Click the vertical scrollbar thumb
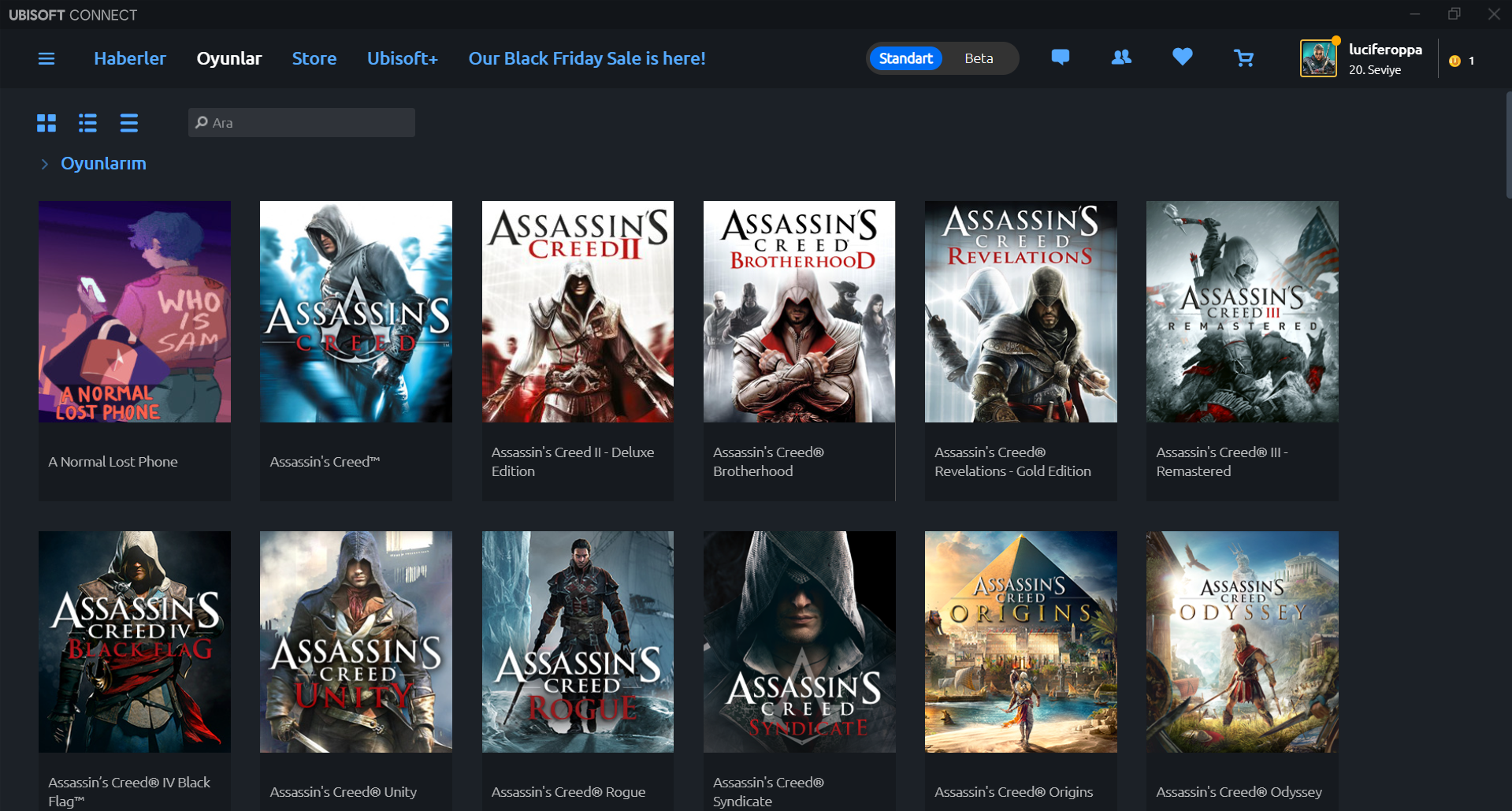The height and width of the screenshot is (811, 1512). [1508, 144]
